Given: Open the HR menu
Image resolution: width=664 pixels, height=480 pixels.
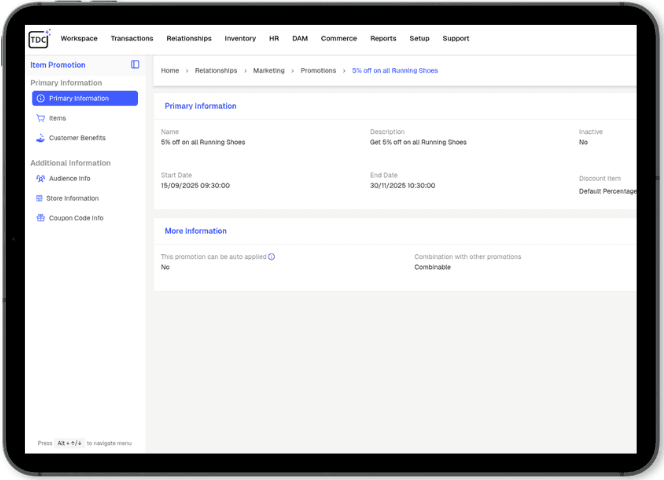Looking at the screenshot, I should click(x=274, y=39).
